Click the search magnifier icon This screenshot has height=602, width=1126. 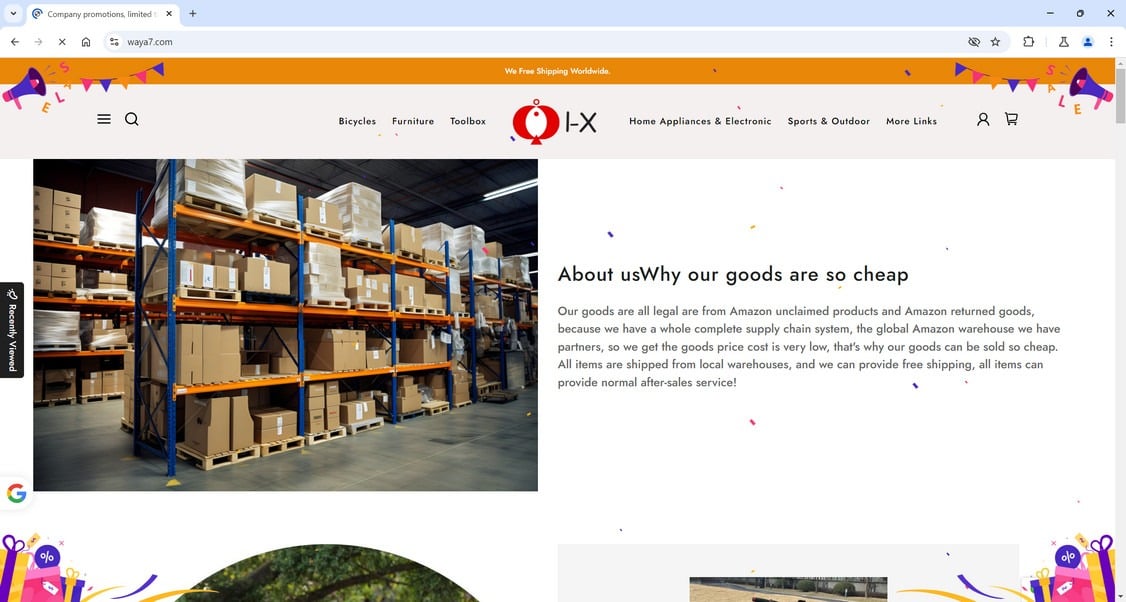[131, 119]
